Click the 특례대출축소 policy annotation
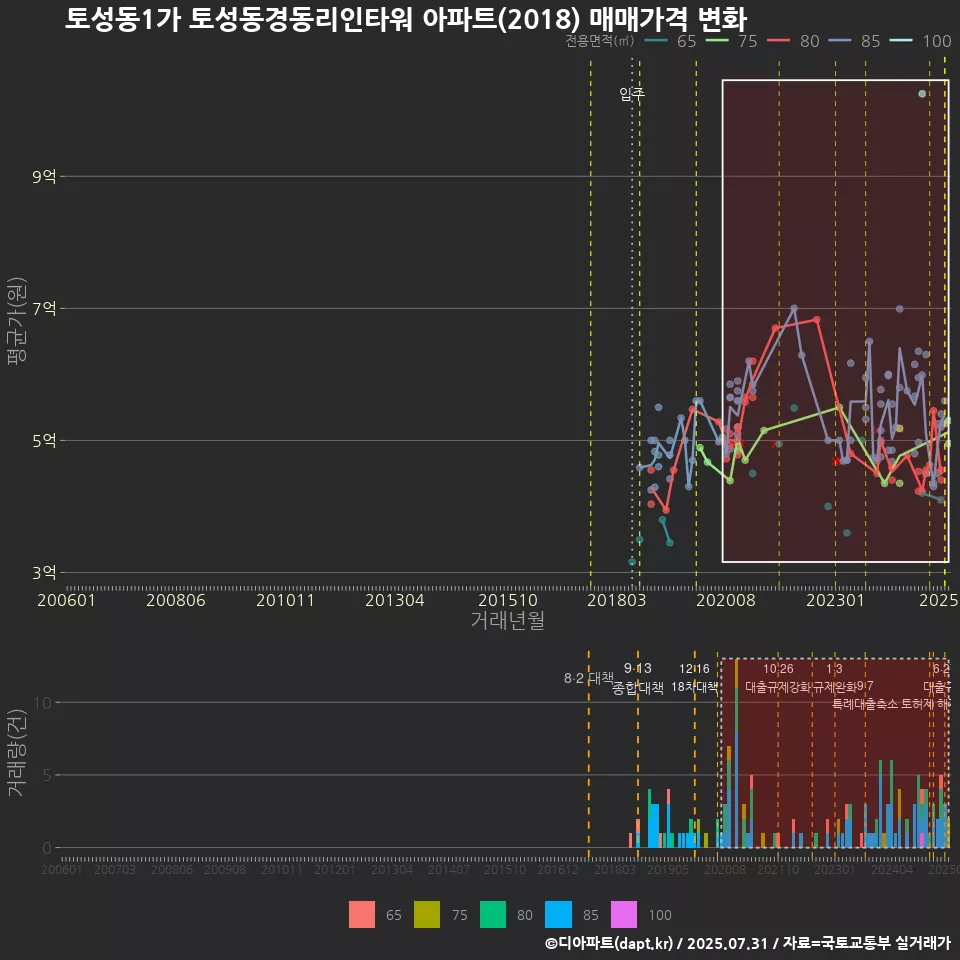Image resolution: width=960 pixels, height=960 pixels. [x=865, y=704]
